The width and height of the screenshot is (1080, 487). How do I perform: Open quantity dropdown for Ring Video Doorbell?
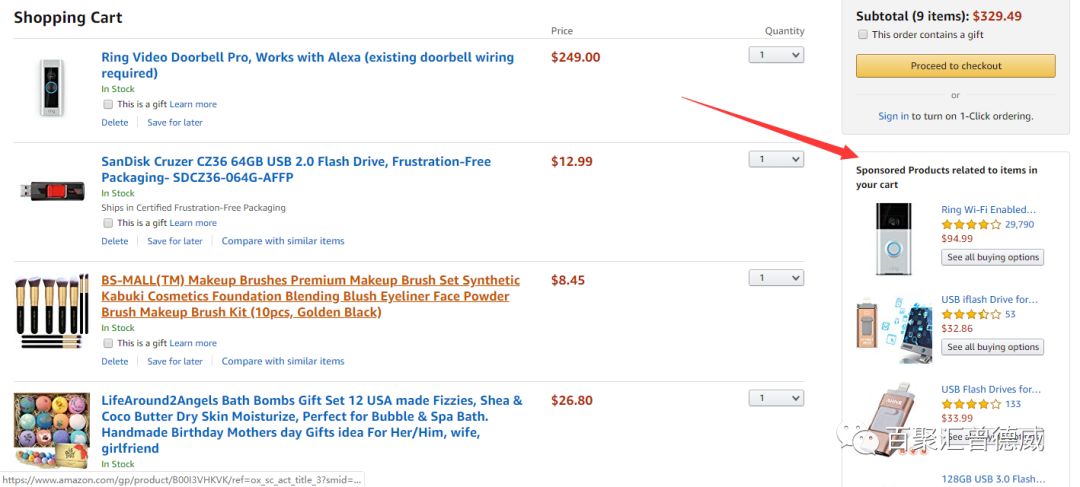776,56
